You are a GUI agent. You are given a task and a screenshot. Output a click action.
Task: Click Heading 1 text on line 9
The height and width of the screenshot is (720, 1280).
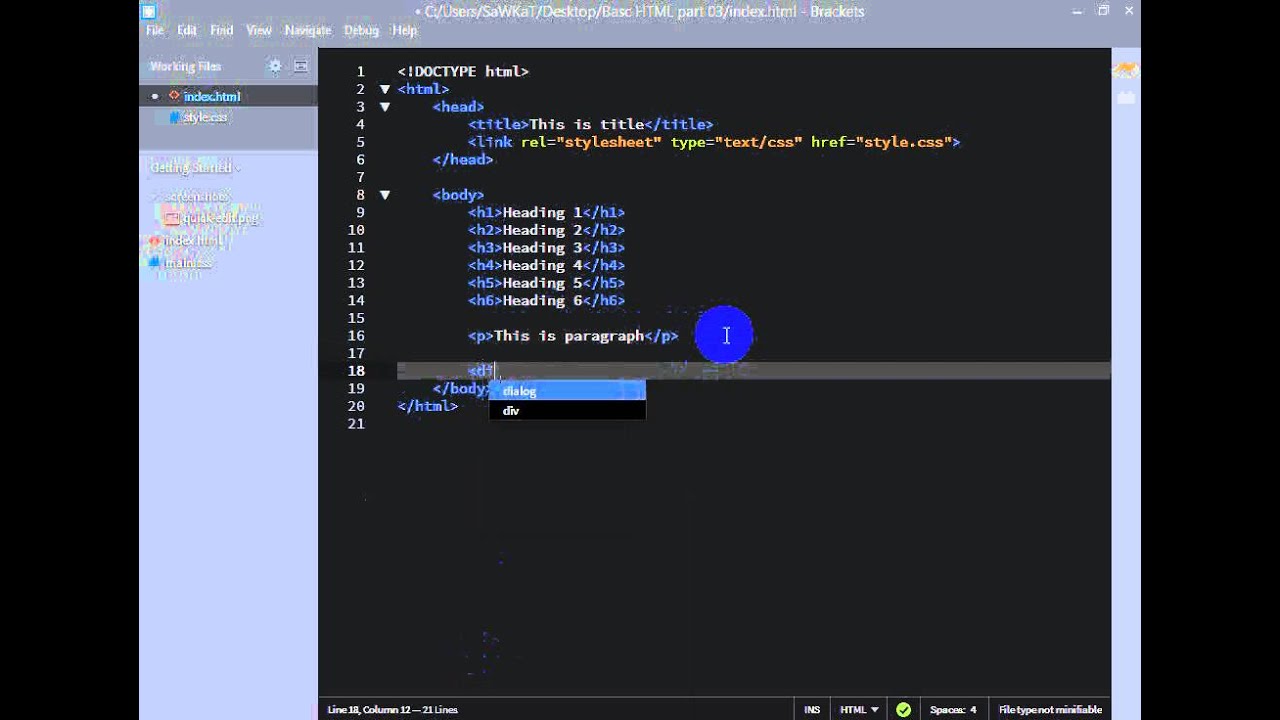[542, 213]
